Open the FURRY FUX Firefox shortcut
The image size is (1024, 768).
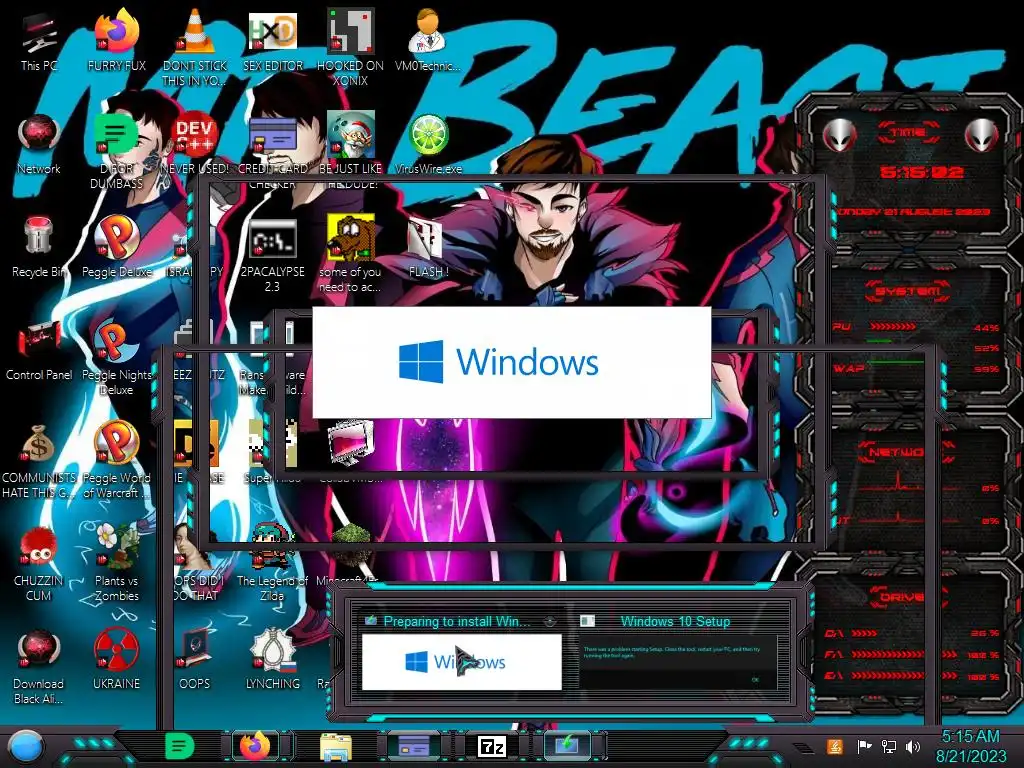[116, 41]
